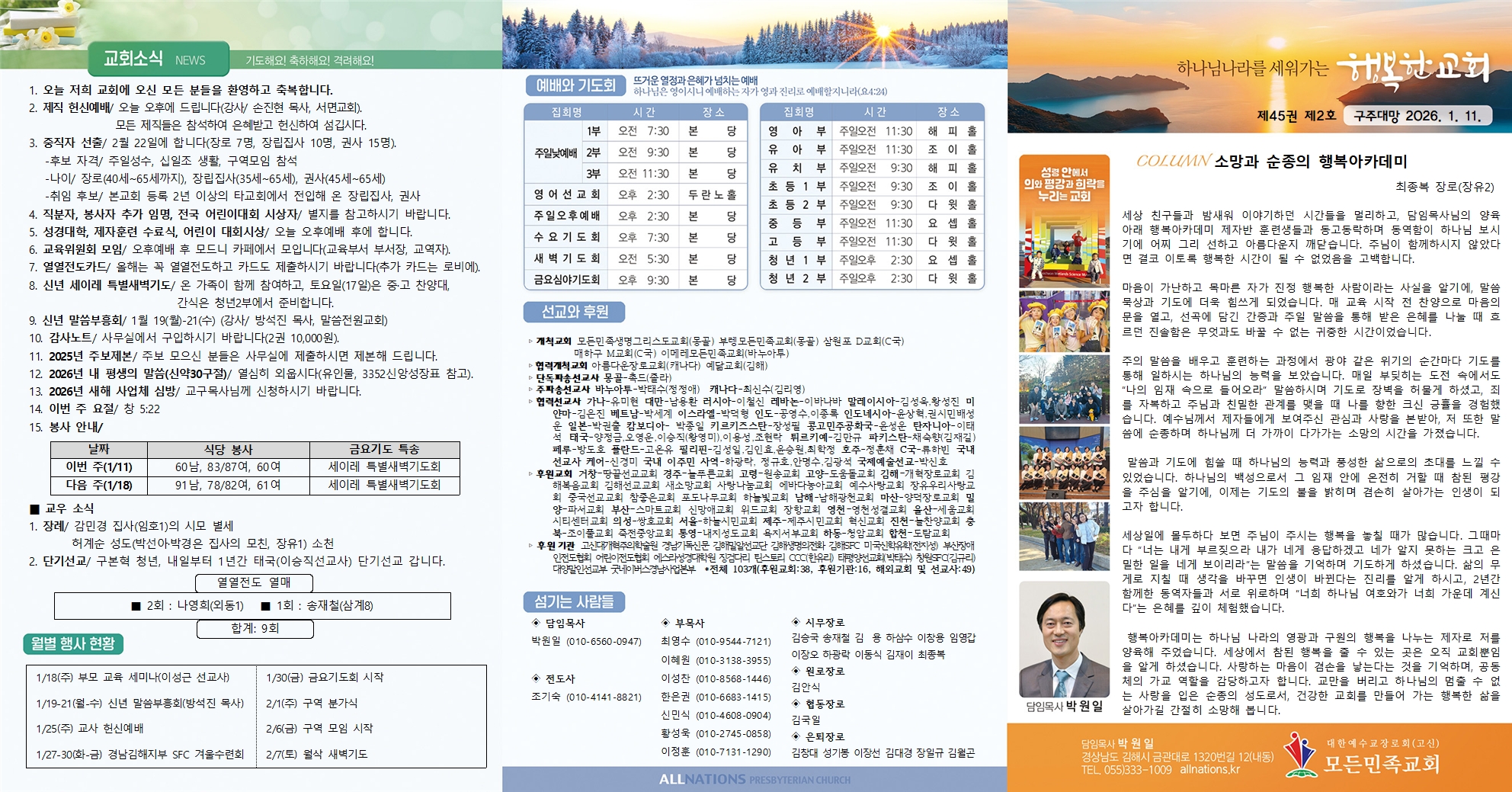Click the triangle marker beside 협력선교사
1512x792 pixels.
click(530, 402)
